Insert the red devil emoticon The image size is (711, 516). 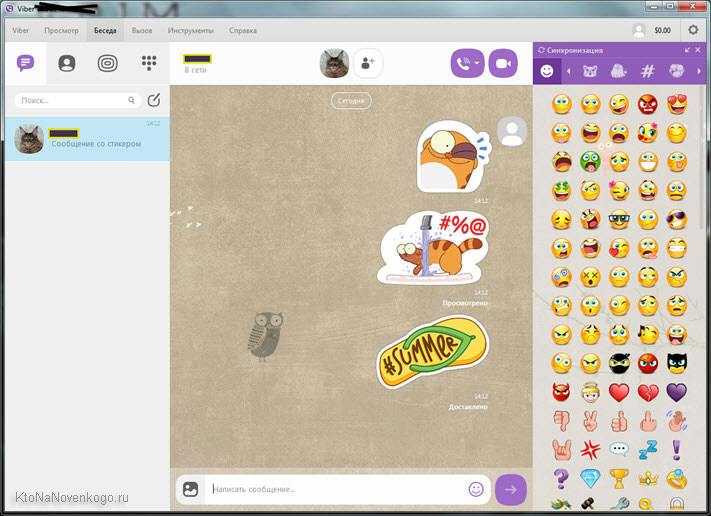click(x=561, y=392)
